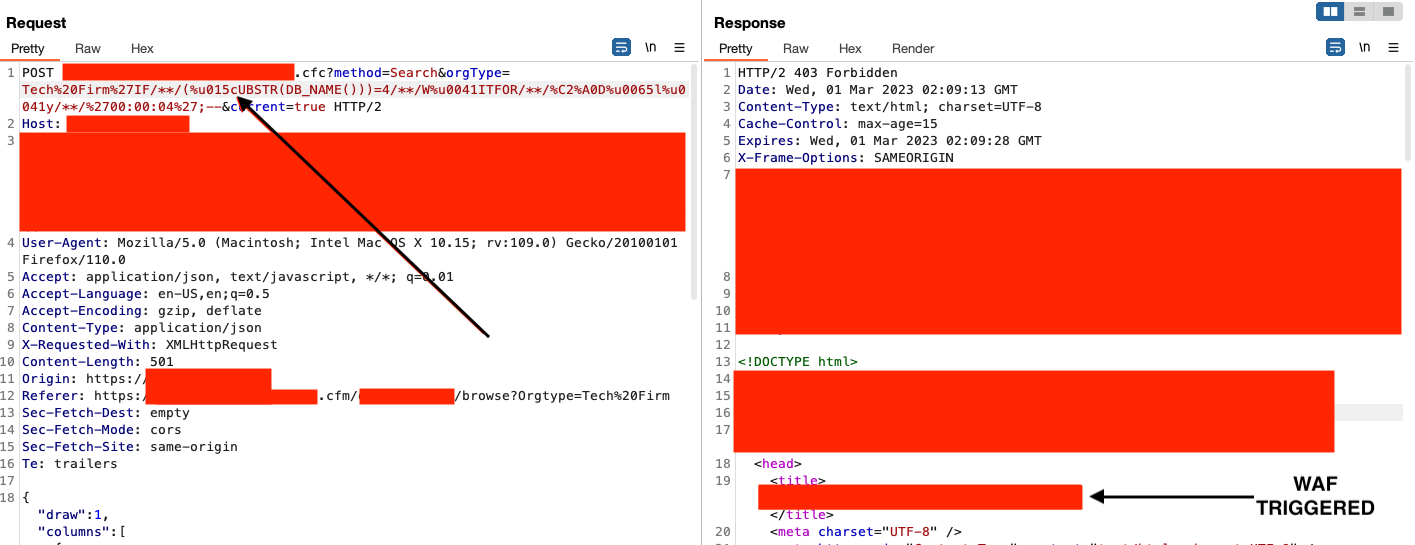The image size is (1415, 545).
Task: Click the '<head>' tag line in Response
Action: (x=777, y=464)
